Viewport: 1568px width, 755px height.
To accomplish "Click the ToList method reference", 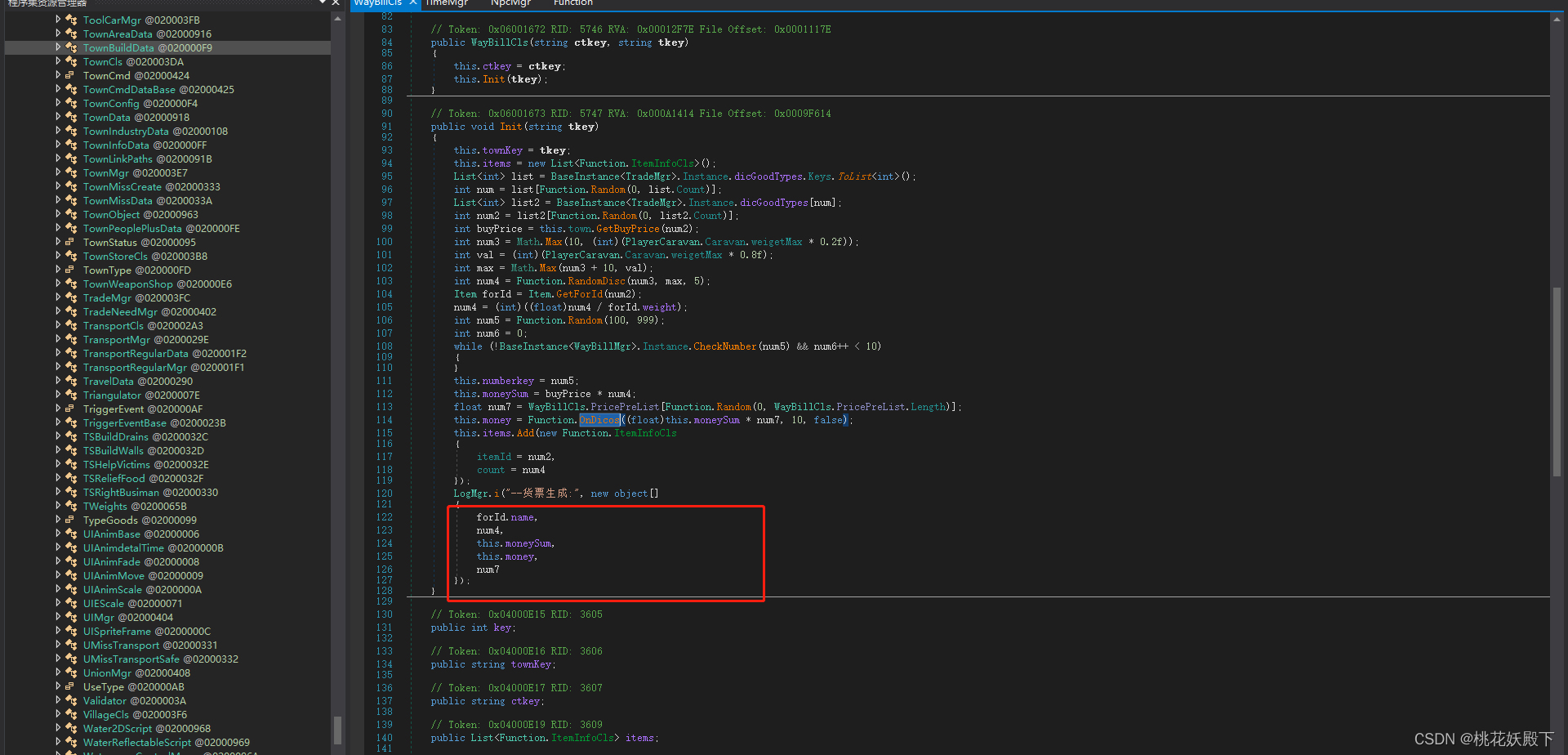I will click(x=854, y=176).
